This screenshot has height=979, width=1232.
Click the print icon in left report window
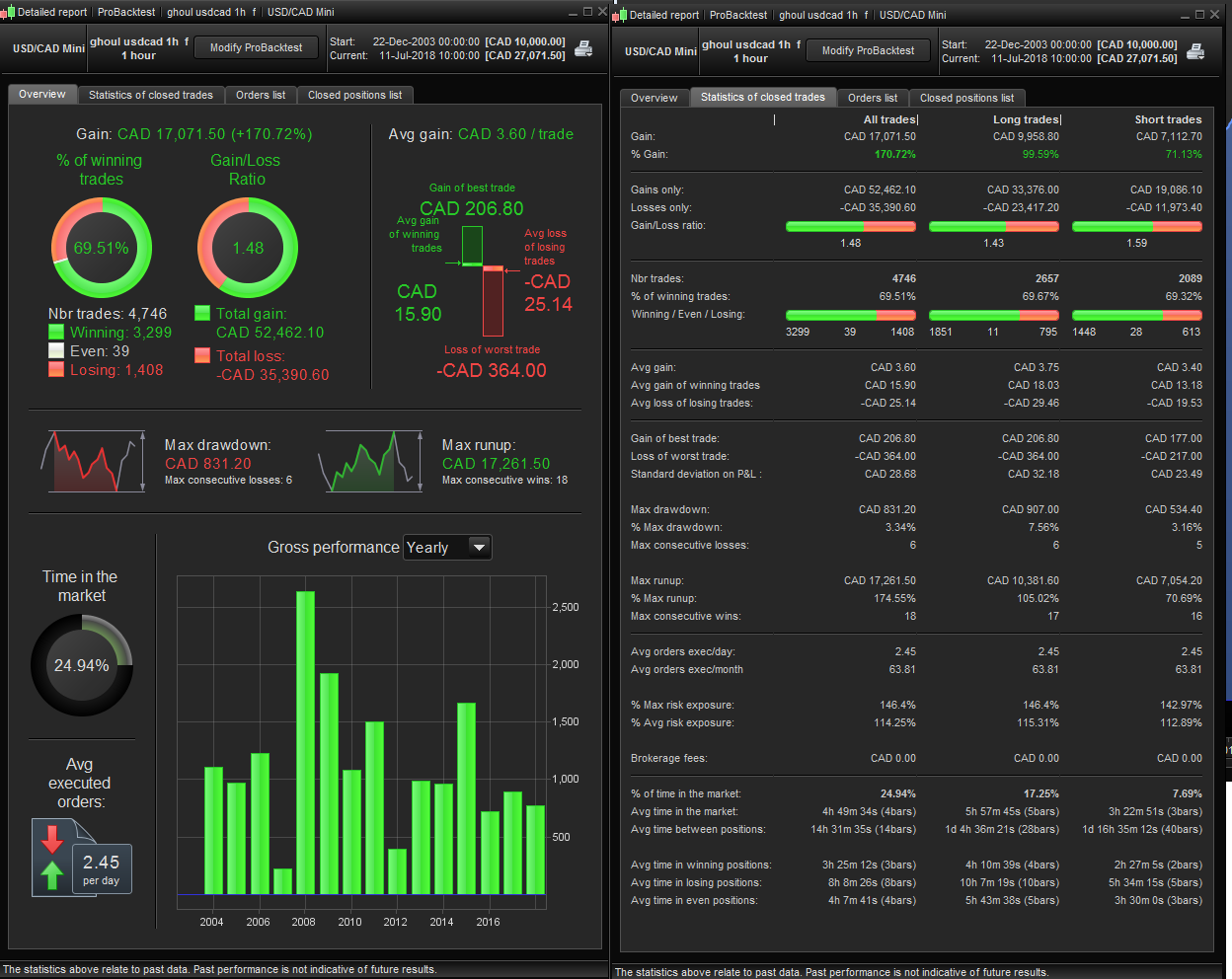click(x=583, y=48)
